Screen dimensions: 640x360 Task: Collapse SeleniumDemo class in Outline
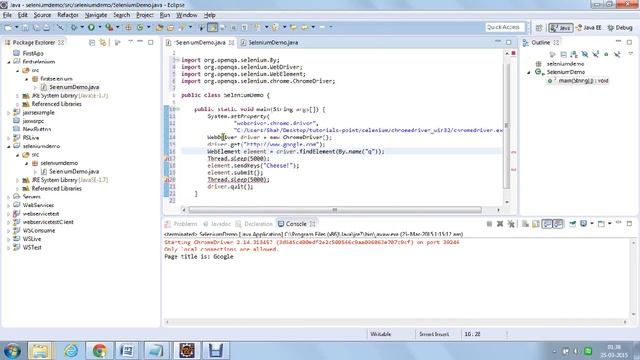tap(529, 72)
